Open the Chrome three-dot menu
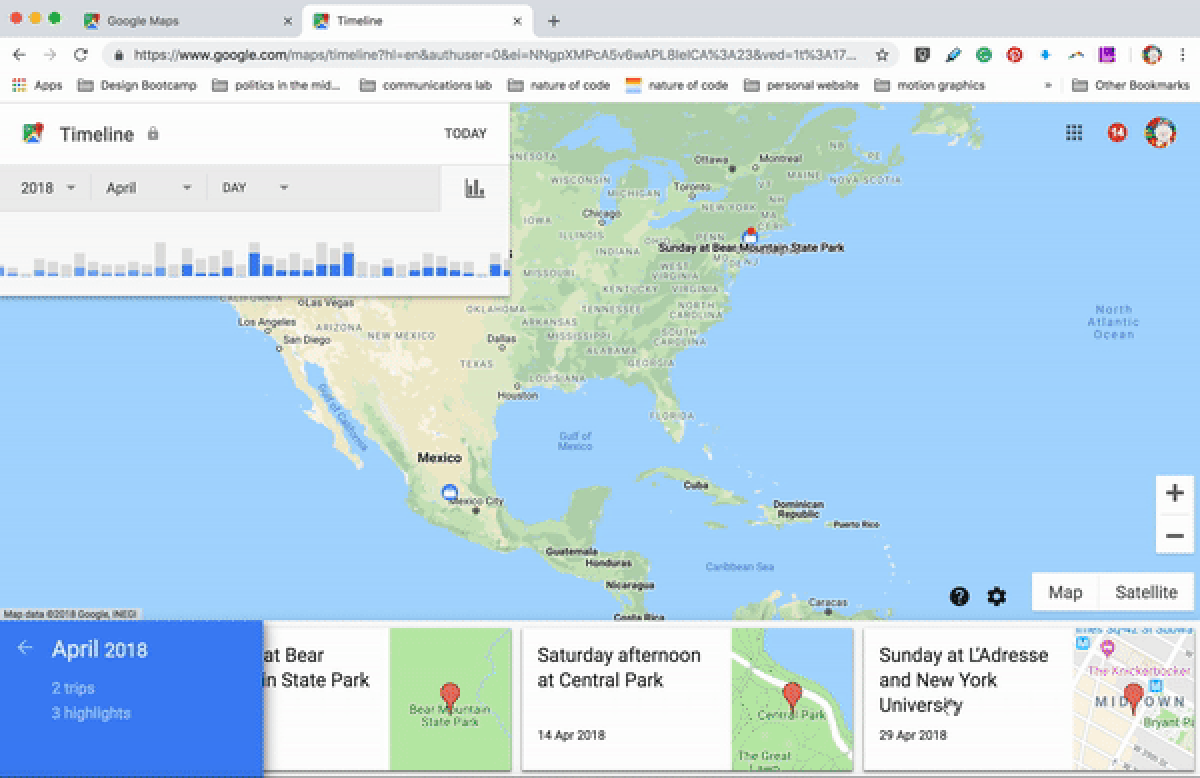Viewport: 1200px width, 778px height. [1183, 55]
